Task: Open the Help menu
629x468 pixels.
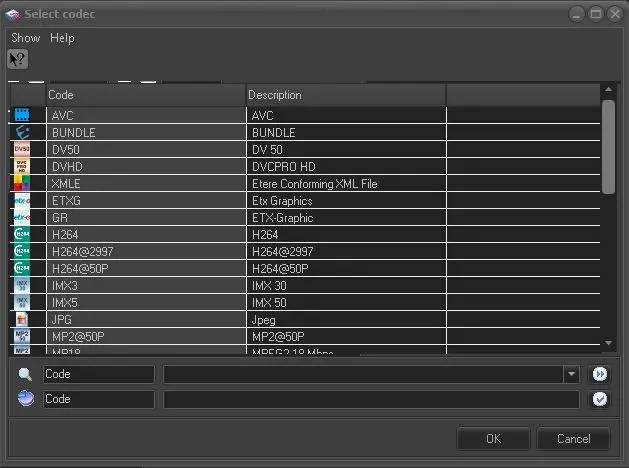Action: (62, 38)
